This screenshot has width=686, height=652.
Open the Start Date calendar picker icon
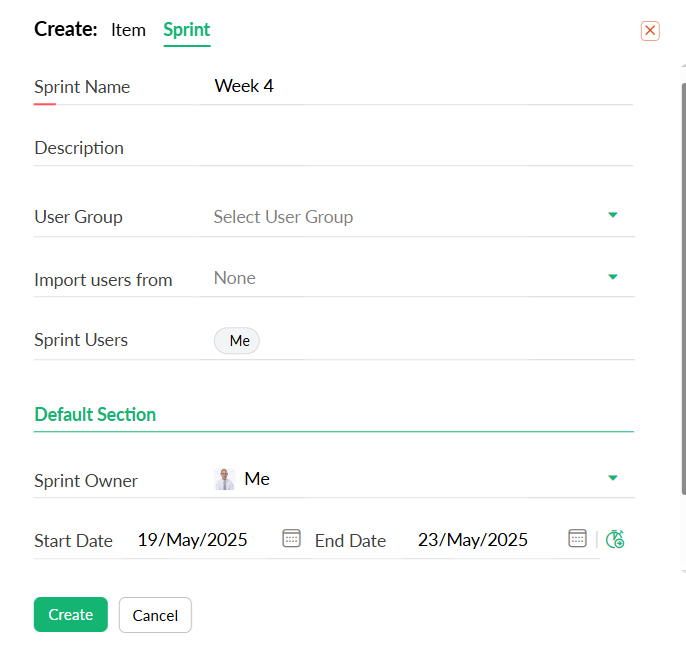pos(291,539)
